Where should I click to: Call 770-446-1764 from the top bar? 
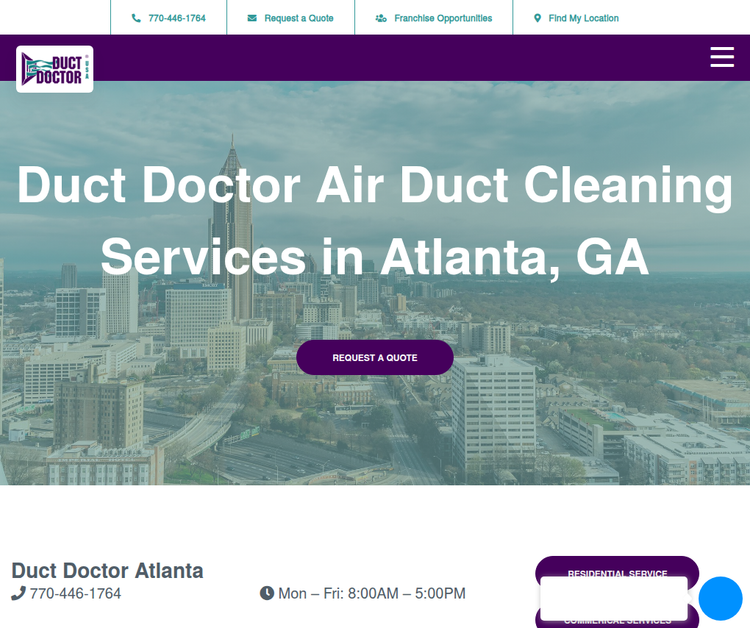click(x=177, y=18)
